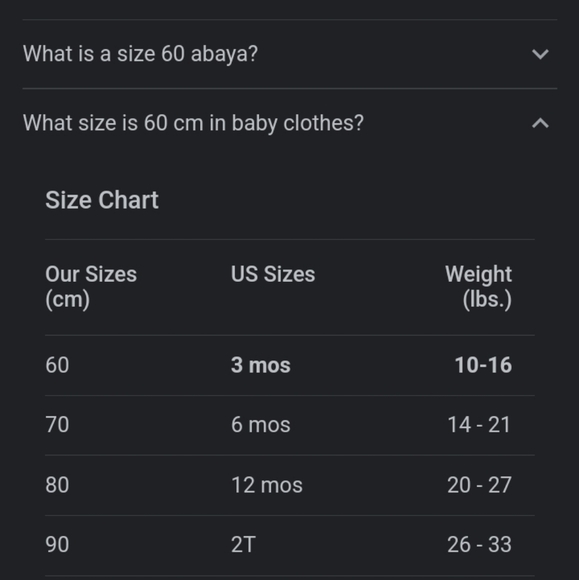Viewport: 579px width, 580px height.
Task: Select the 90 size cell
Action: click(x=57, y=544)
